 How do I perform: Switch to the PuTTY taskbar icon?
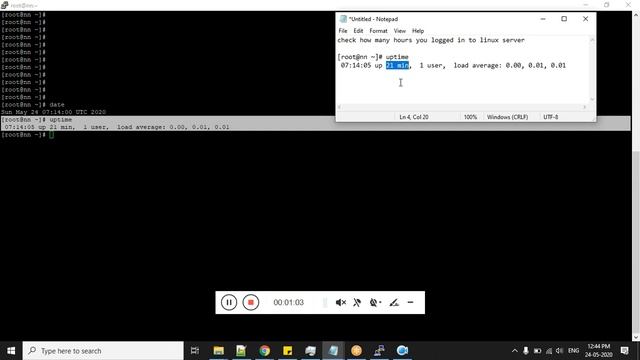tap(379, 351)
